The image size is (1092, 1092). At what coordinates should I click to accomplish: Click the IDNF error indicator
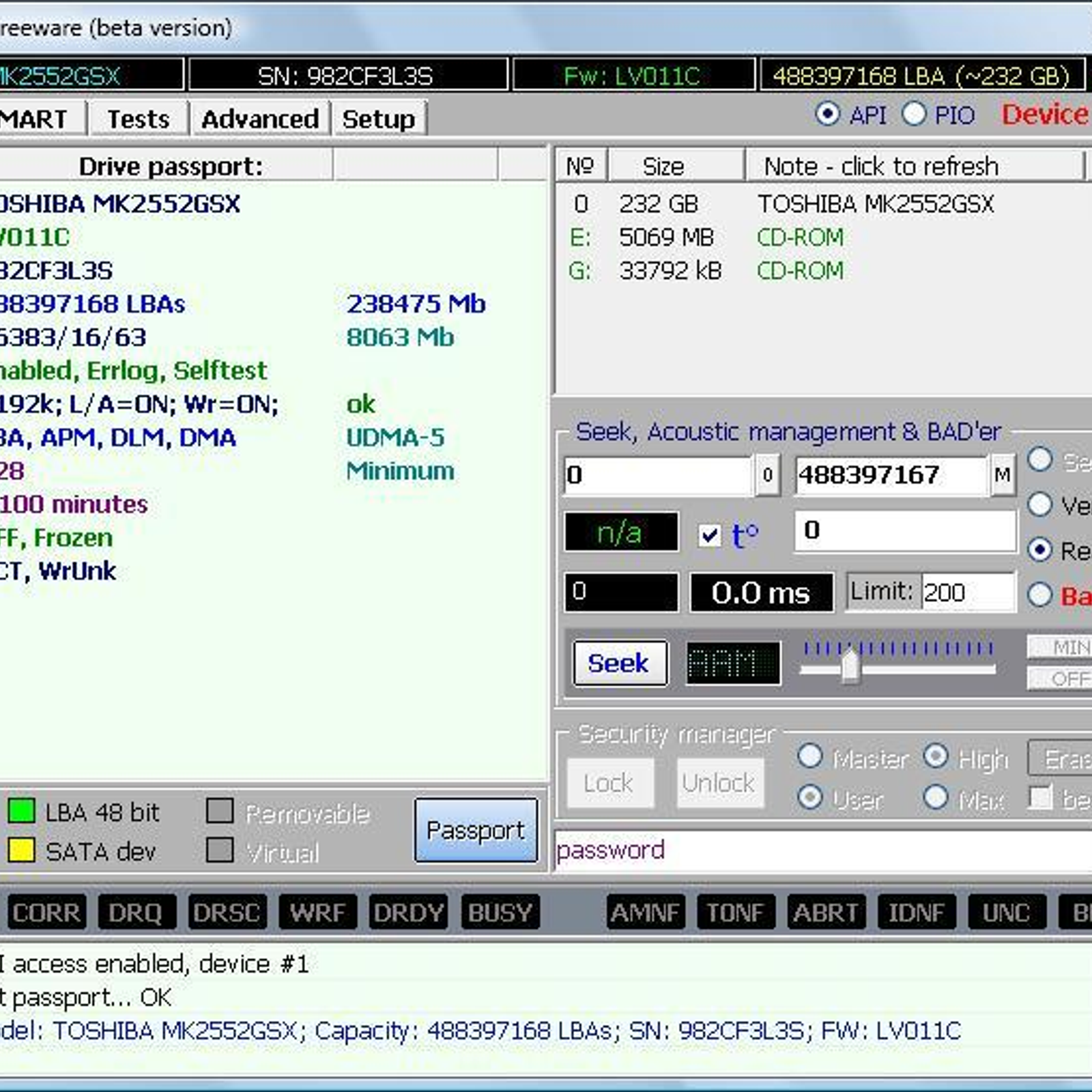coord(917,913)
